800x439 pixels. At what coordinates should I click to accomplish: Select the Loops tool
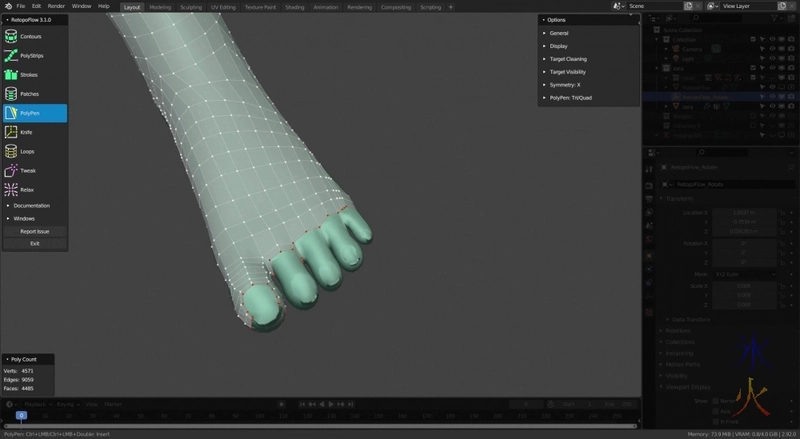[35, 152]
